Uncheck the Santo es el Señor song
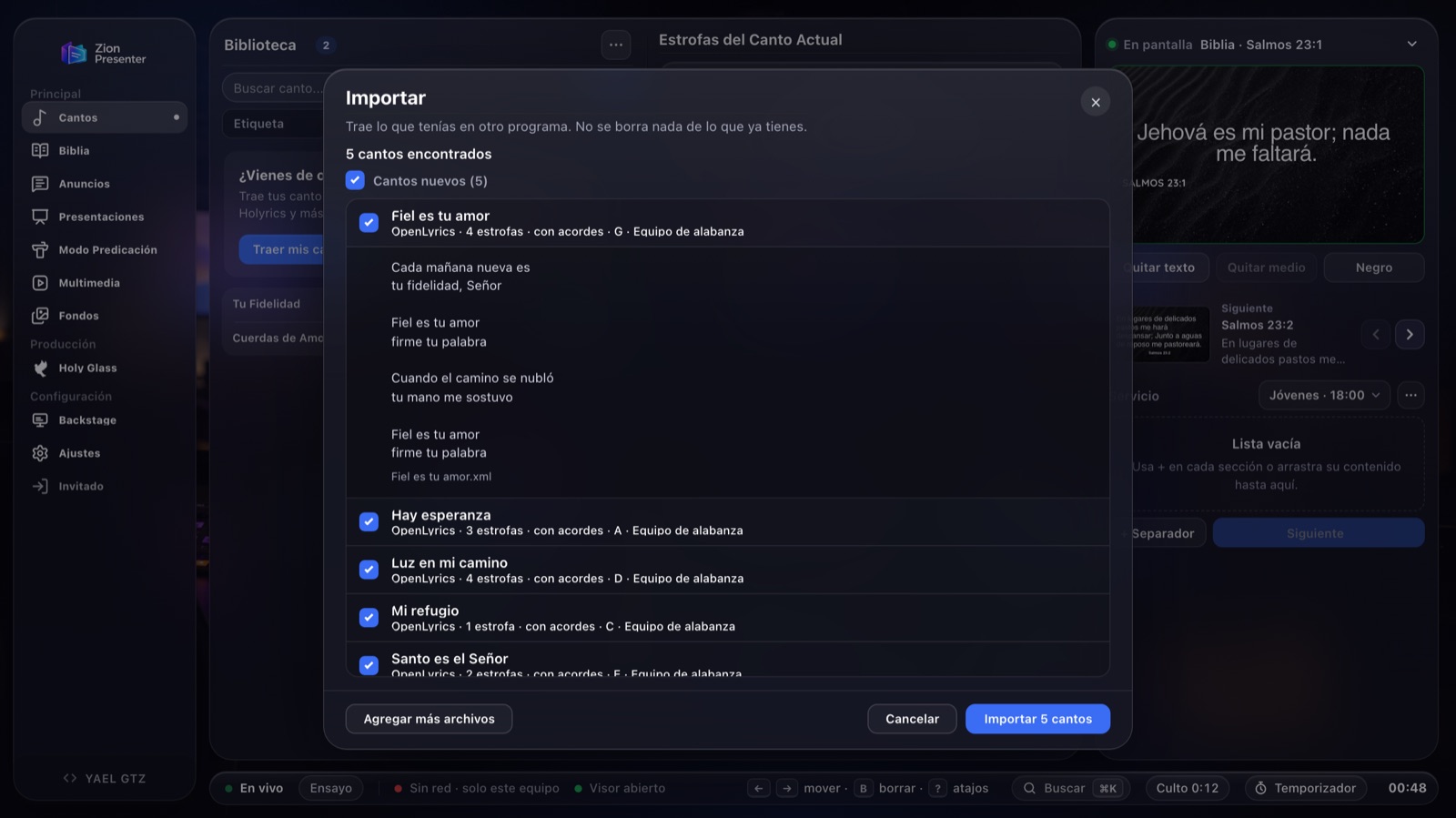1456x818 pixels. [x=369, y=665]
